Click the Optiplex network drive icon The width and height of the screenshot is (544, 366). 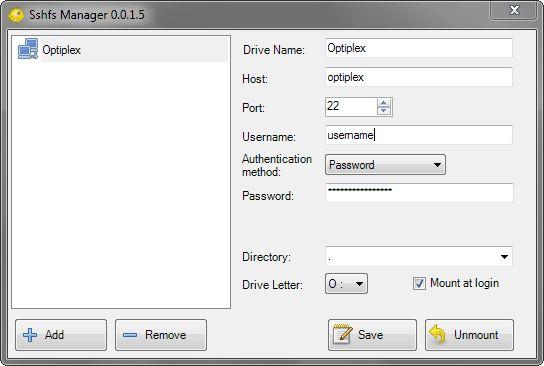tap(28, 49)
